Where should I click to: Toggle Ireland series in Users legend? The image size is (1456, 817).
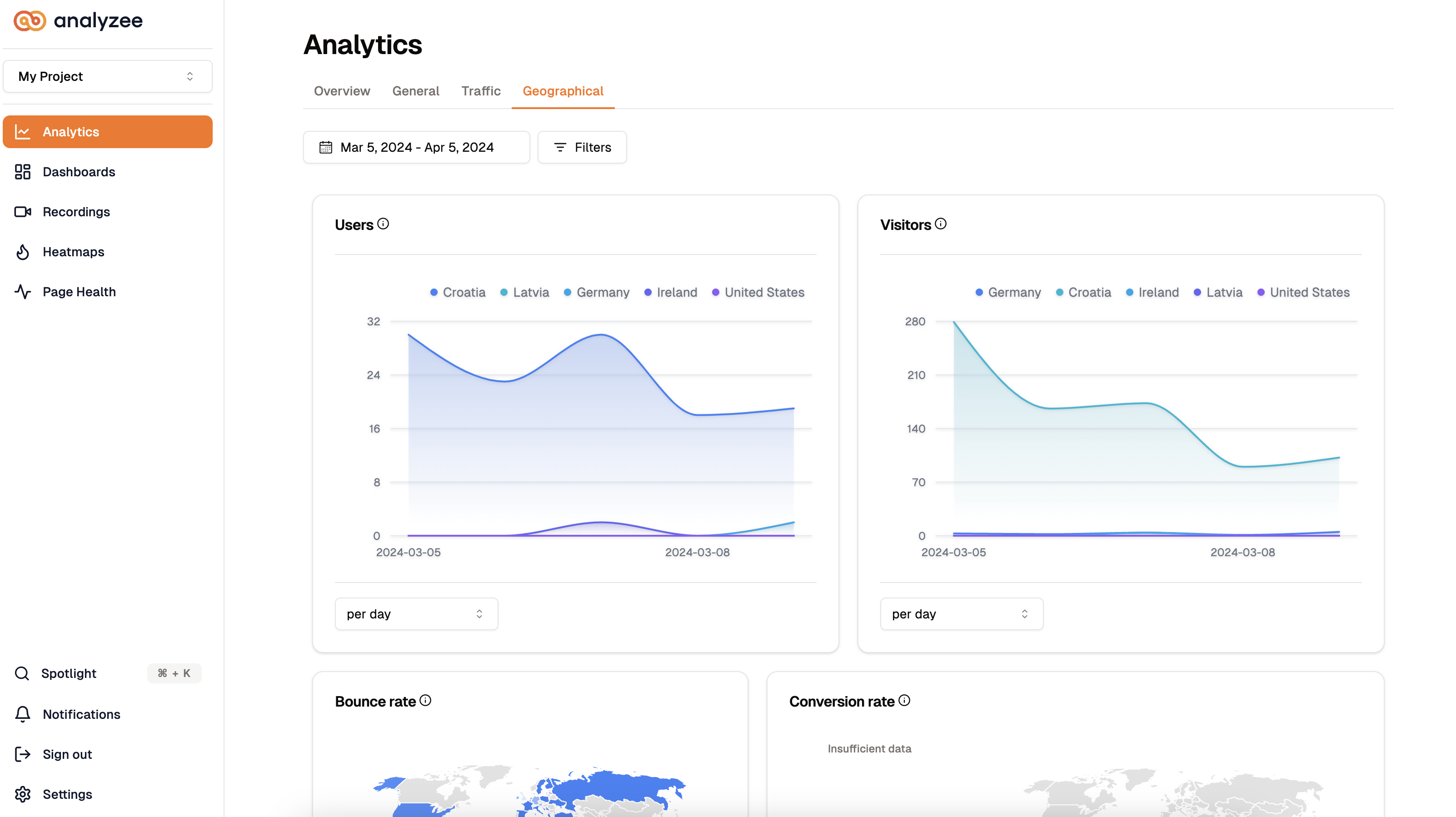pyautogui.click(x=670, y=293)
